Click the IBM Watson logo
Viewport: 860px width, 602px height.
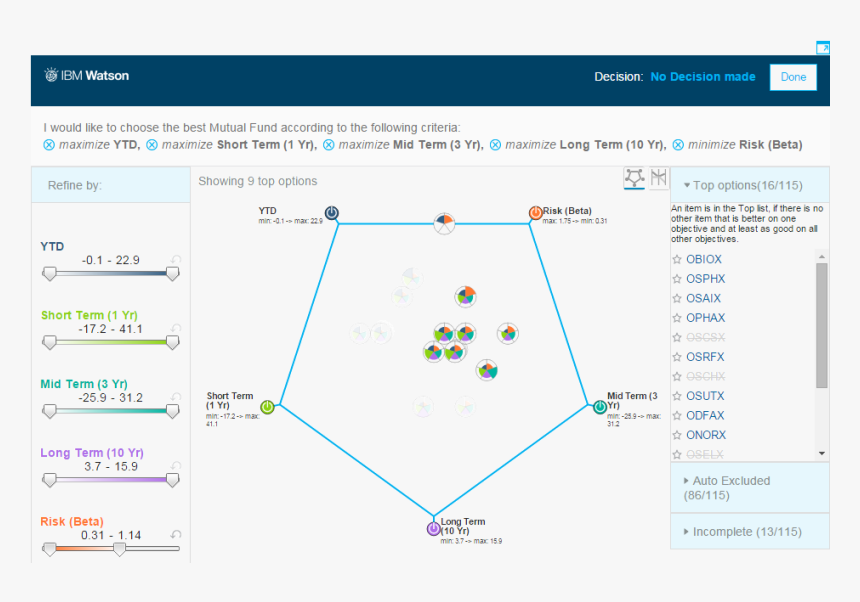87,76
